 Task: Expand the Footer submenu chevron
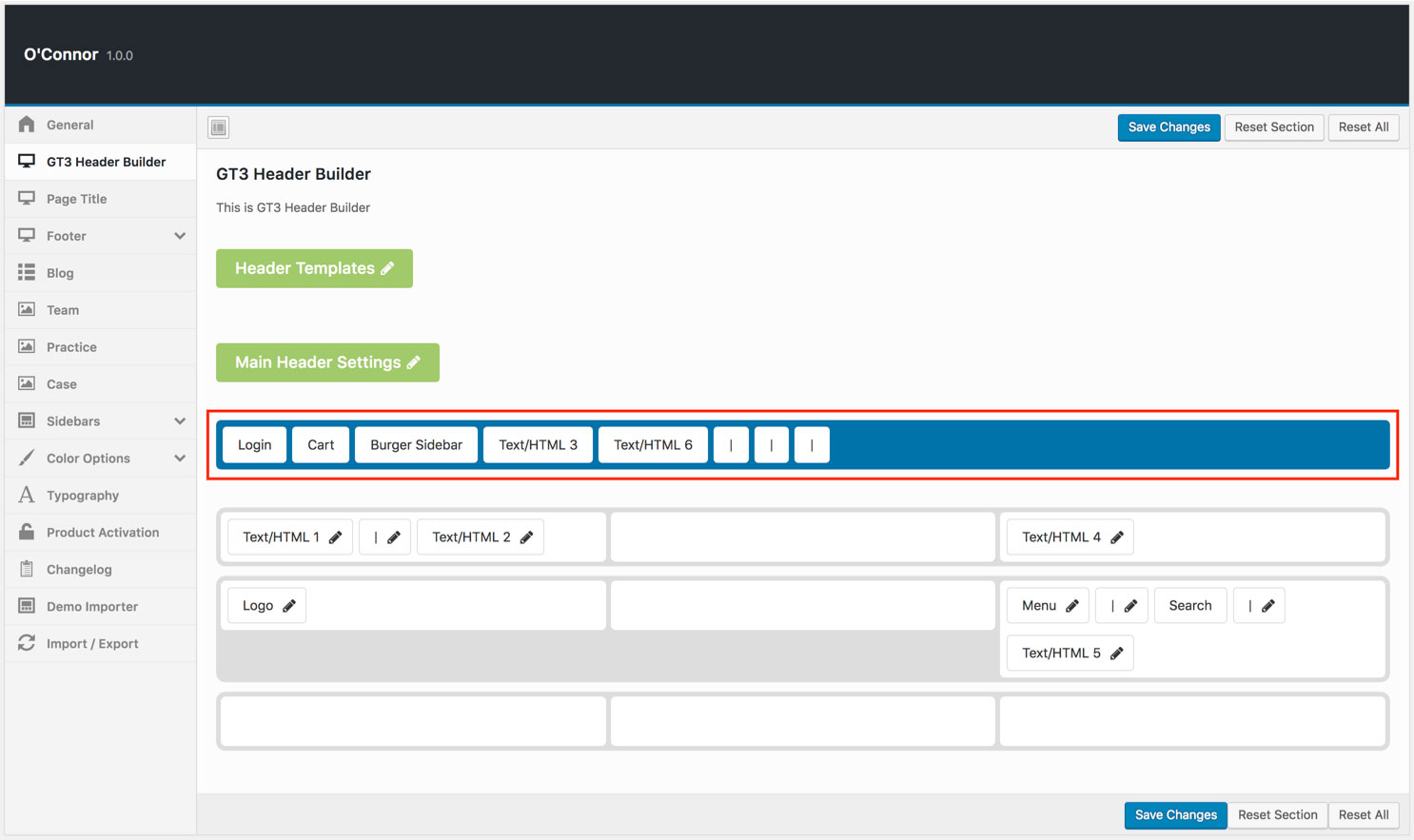[x=180, y=236]
